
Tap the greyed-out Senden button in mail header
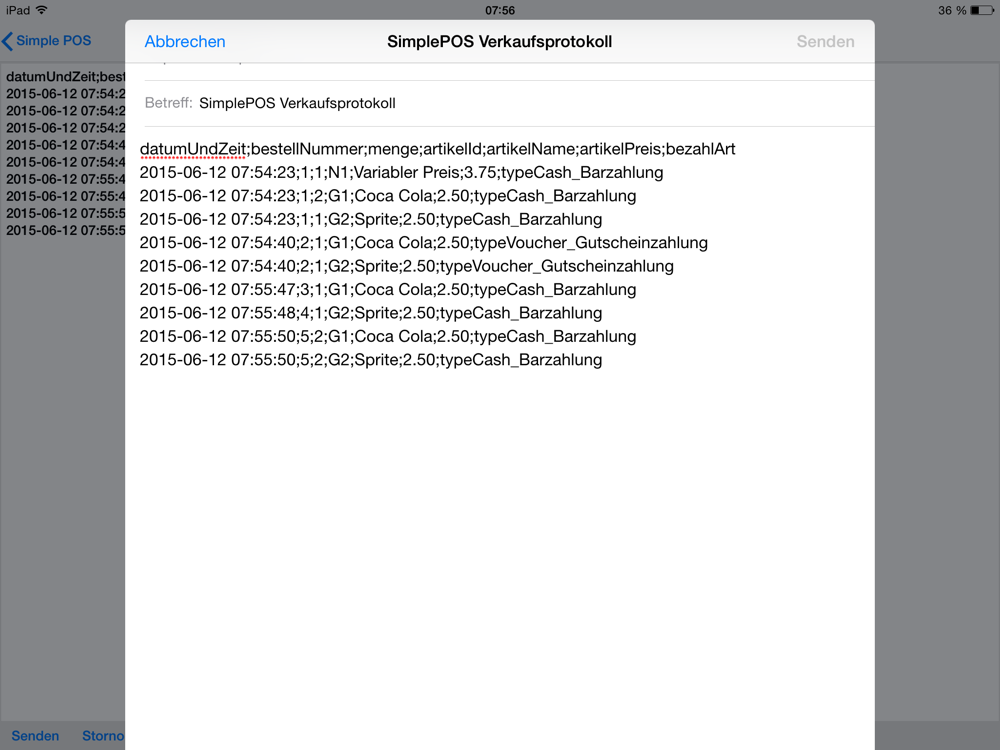coord(825,41)
